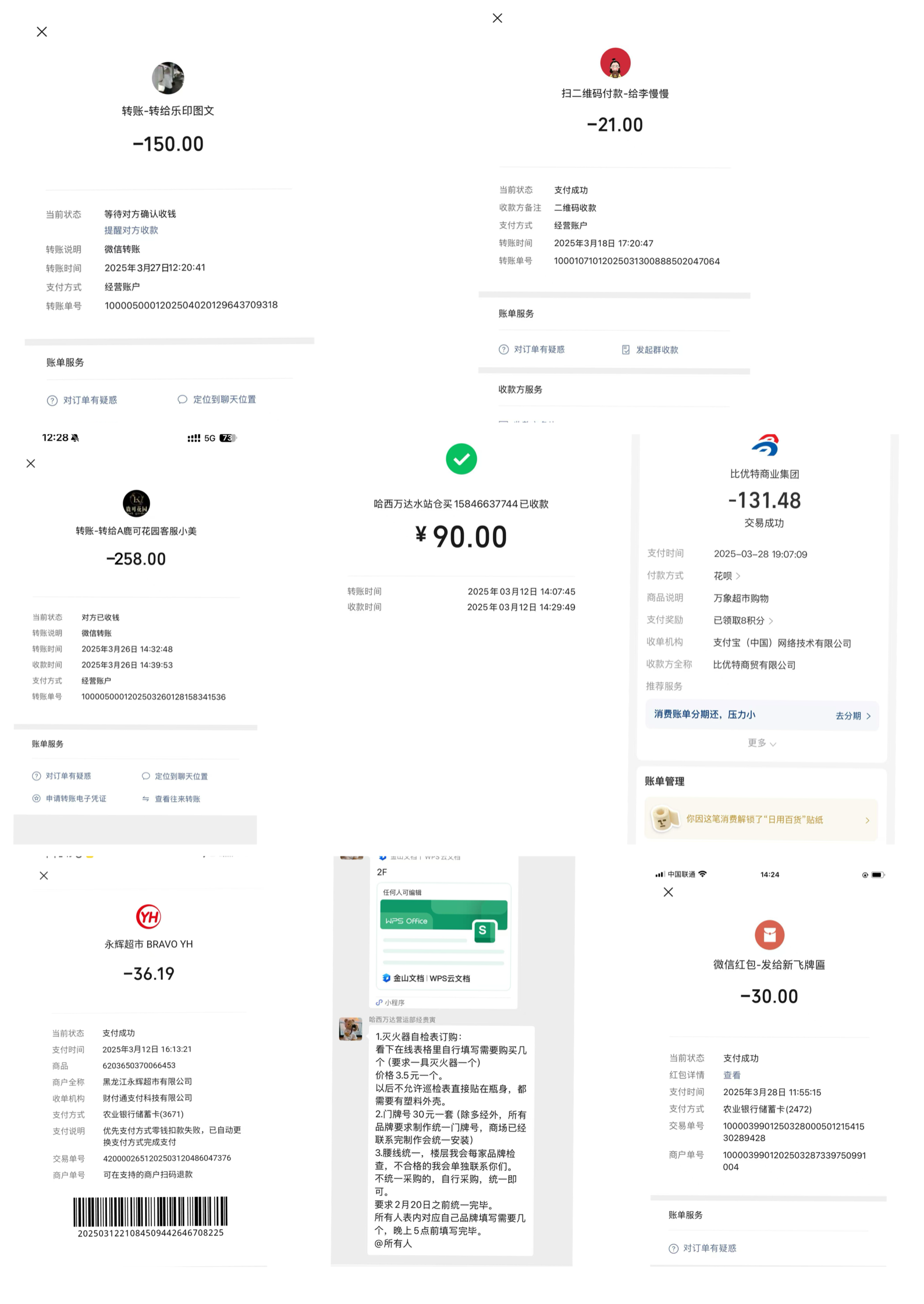Tap the green success checkmark icon
Viewport: 924px width, 1304px height.
461,459
